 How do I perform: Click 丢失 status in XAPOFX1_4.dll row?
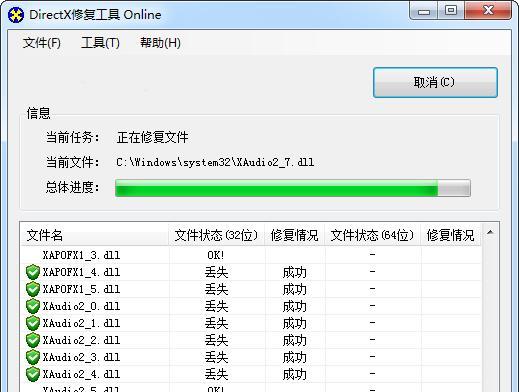tap(216, 272)
